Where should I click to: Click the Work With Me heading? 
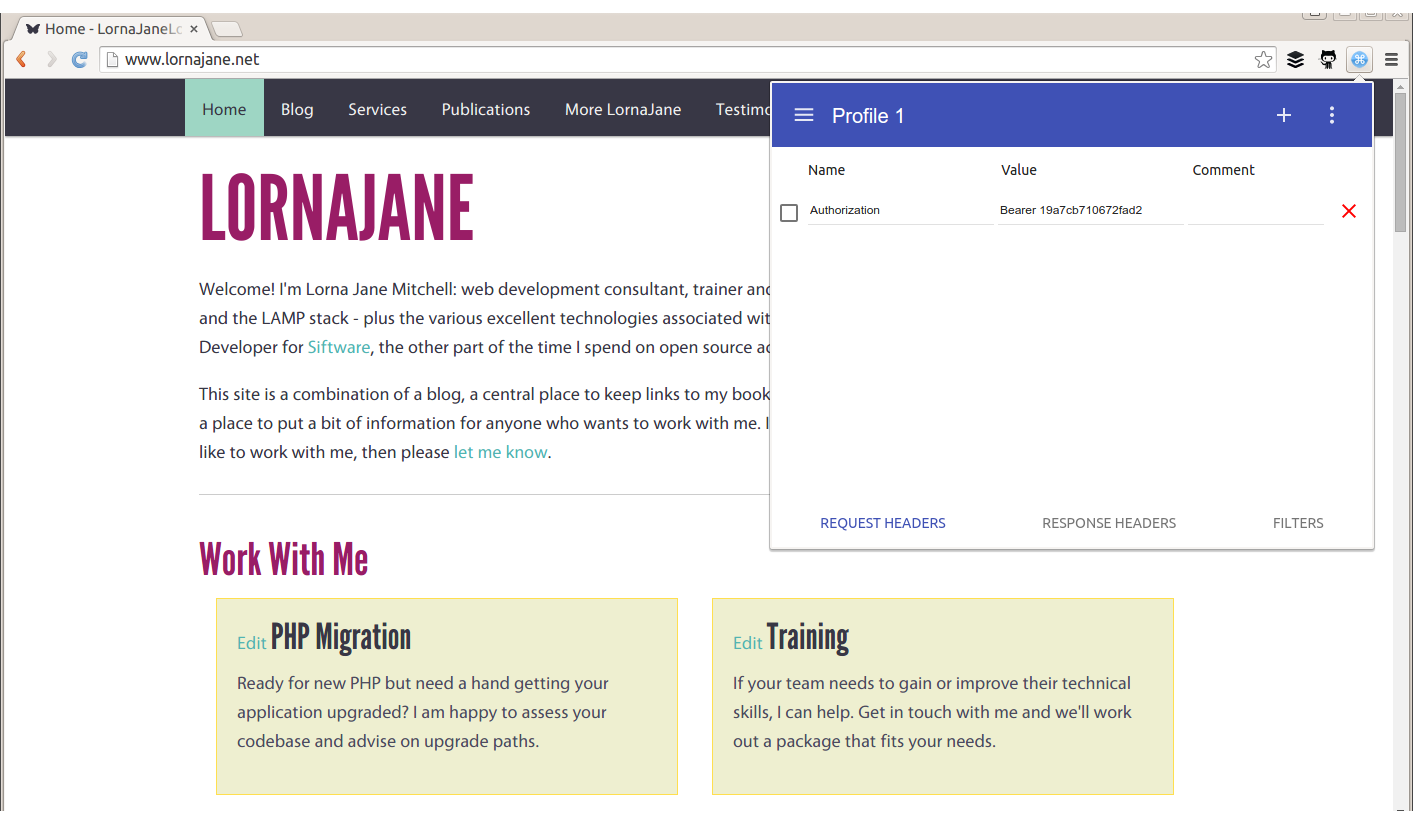click(x=284, y=559)
